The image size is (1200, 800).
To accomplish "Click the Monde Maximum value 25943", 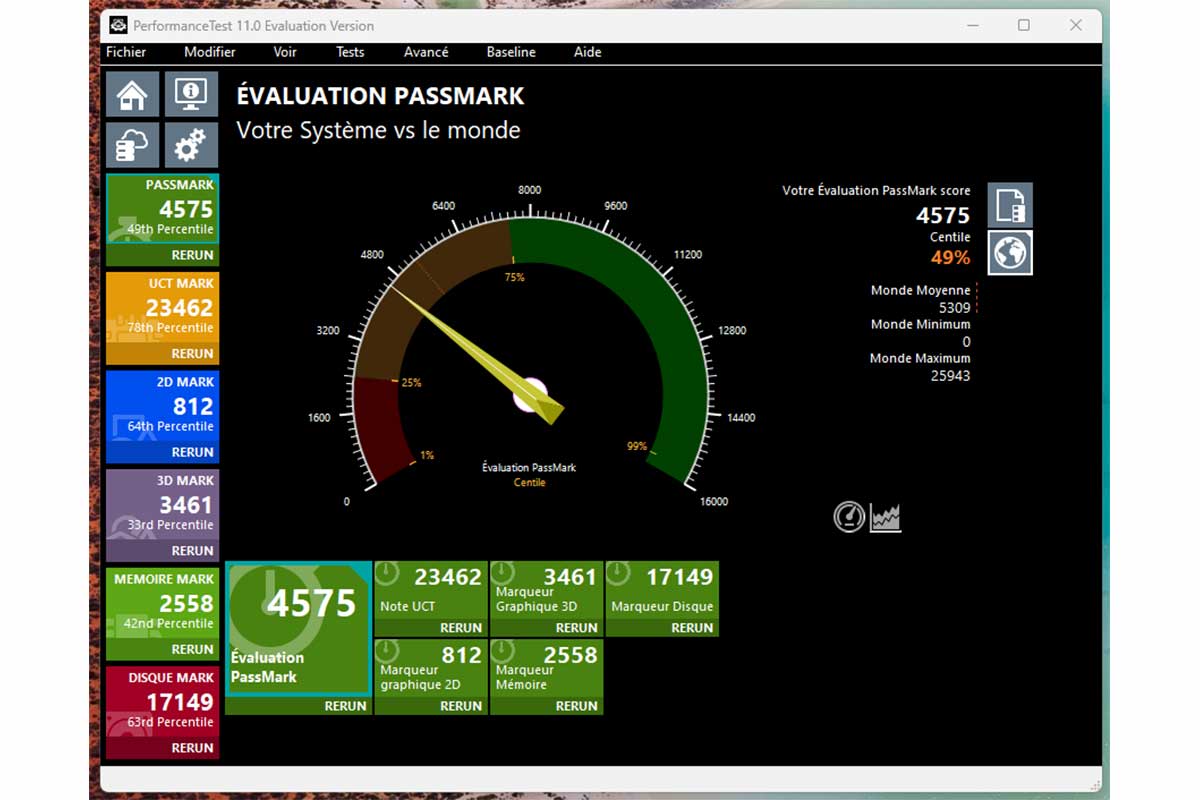I will [950, 376].
